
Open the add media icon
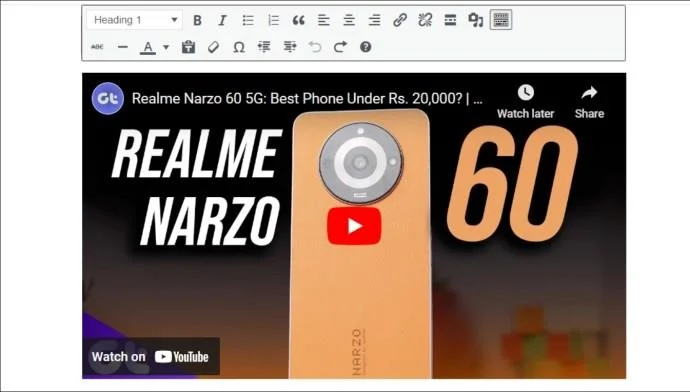(476, 20)
